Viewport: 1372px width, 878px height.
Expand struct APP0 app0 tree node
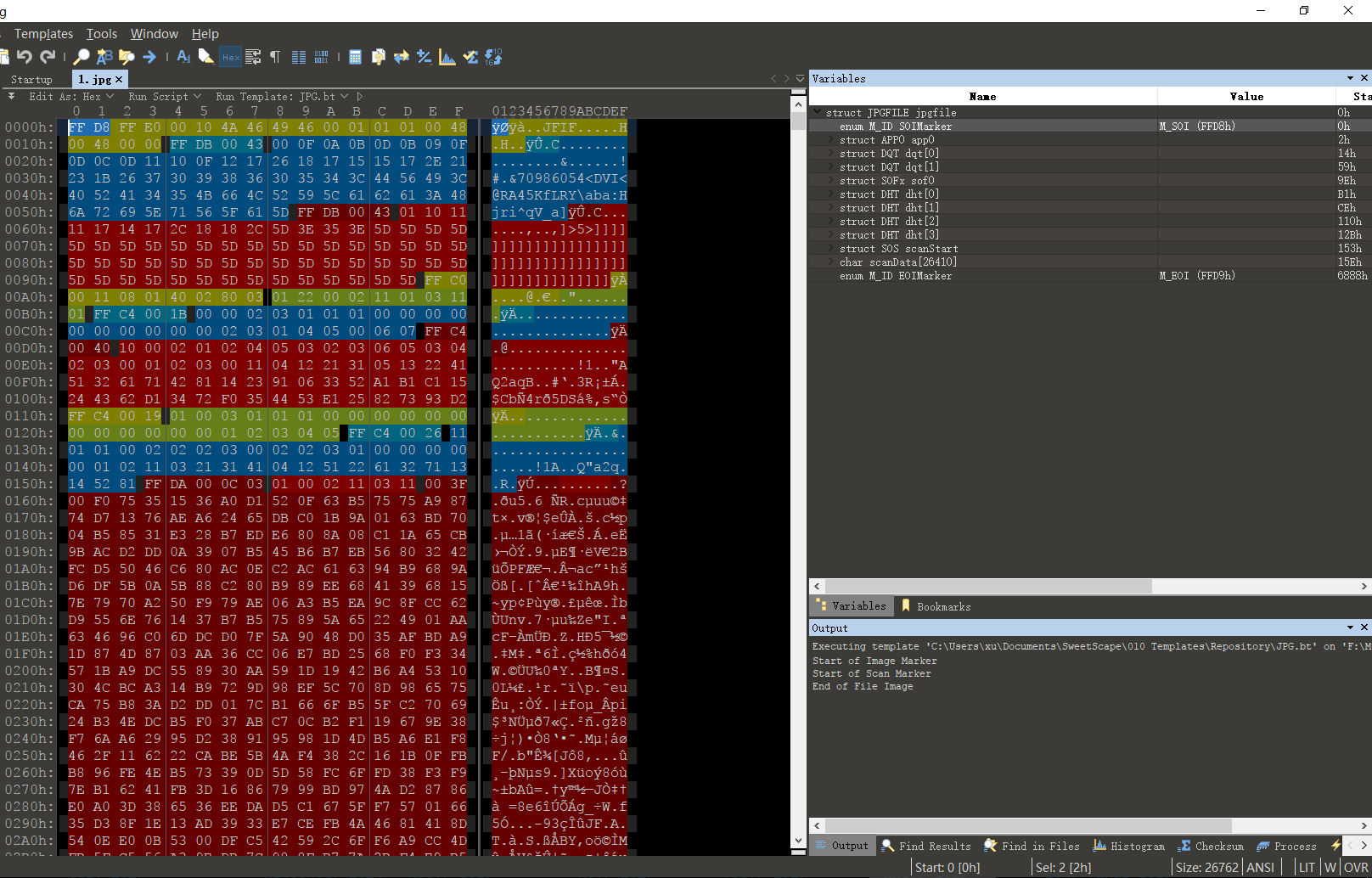(830, 140)
